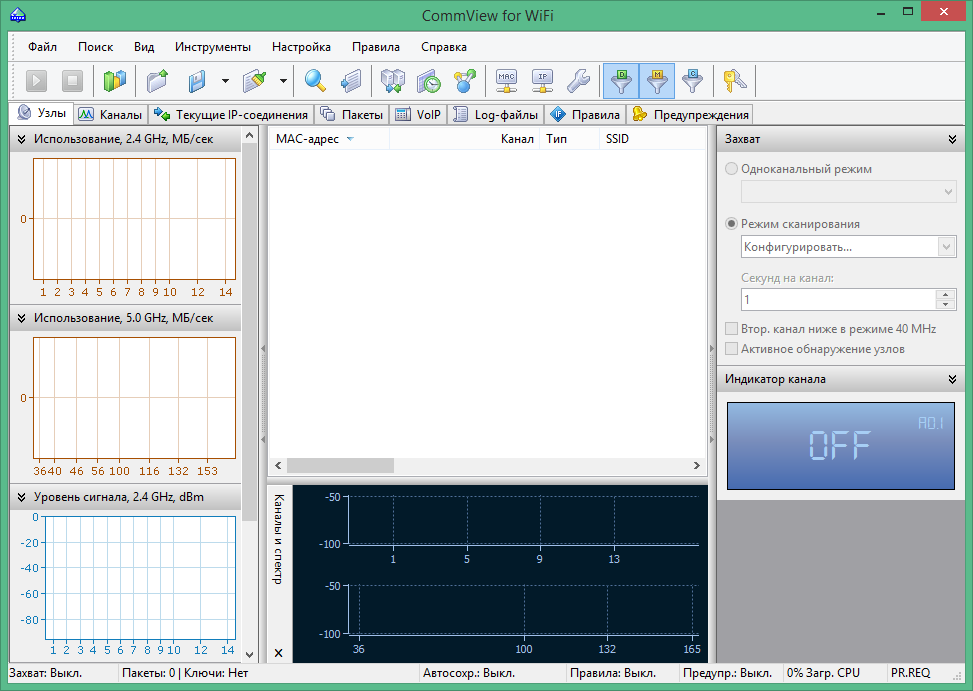
Task: Collapse the Индикатор канала panel chevron
Action: tap(953, 379)
